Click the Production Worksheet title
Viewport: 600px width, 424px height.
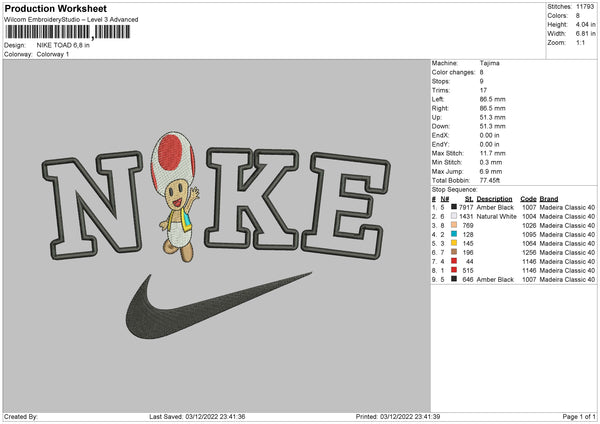point(55,8)
